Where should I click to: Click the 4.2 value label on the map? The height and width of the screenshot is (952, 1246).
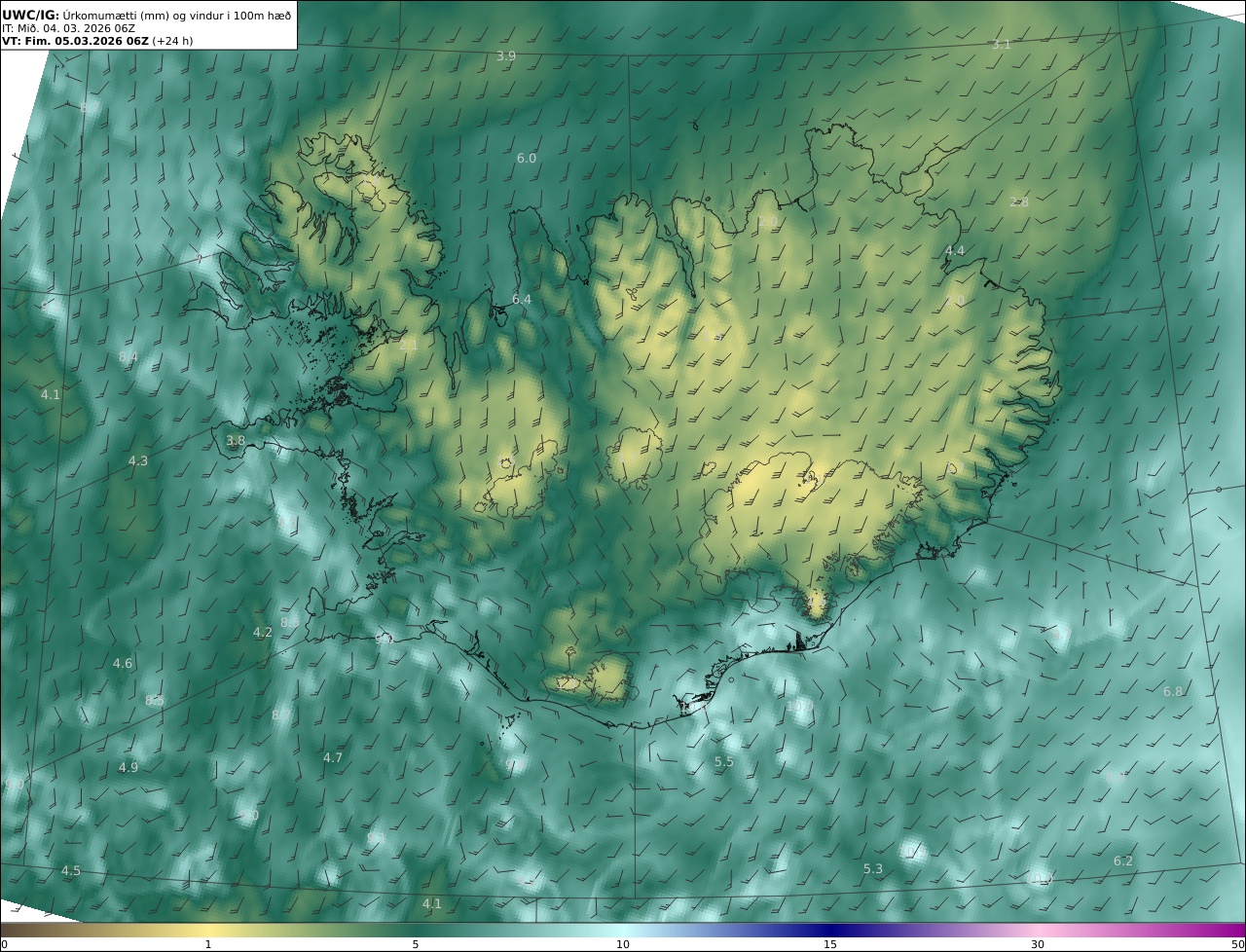(263, 633)
